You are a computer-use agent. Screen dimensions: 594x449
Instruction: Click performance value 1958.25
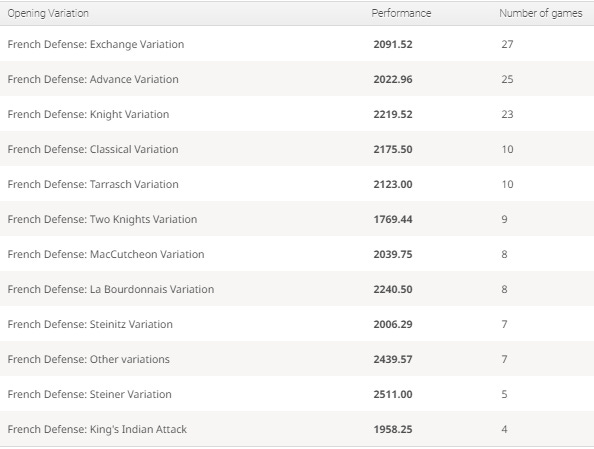393,429
